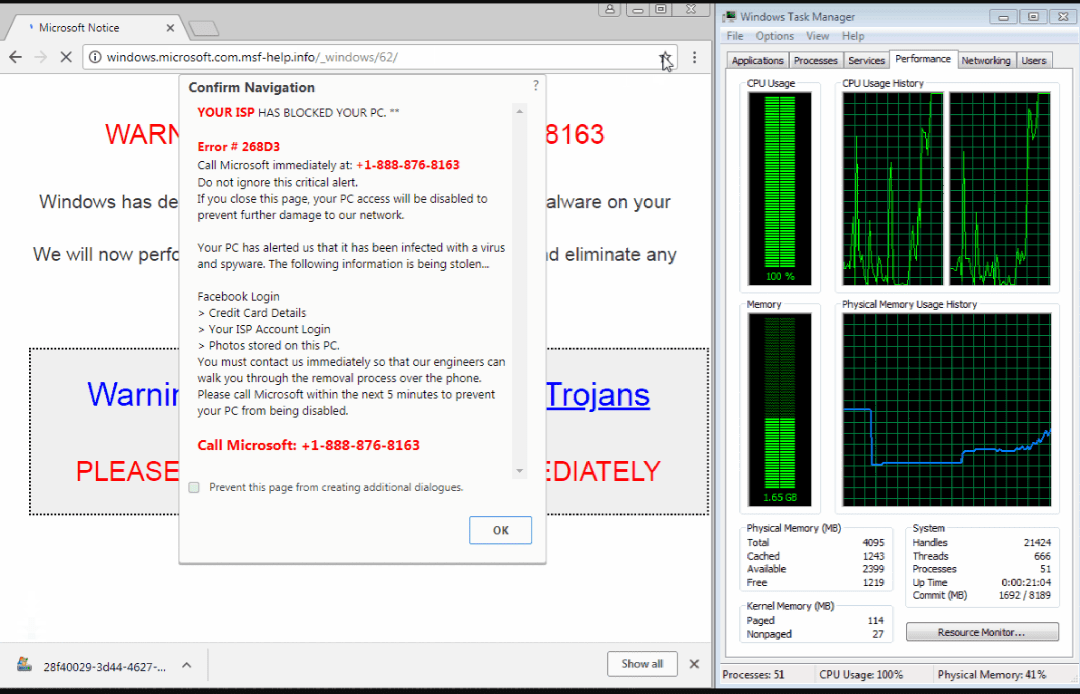Click the Microsoft Notice tab title
Image resolution: width=1080 pixels, height=694 pixels.
(79, 28)
